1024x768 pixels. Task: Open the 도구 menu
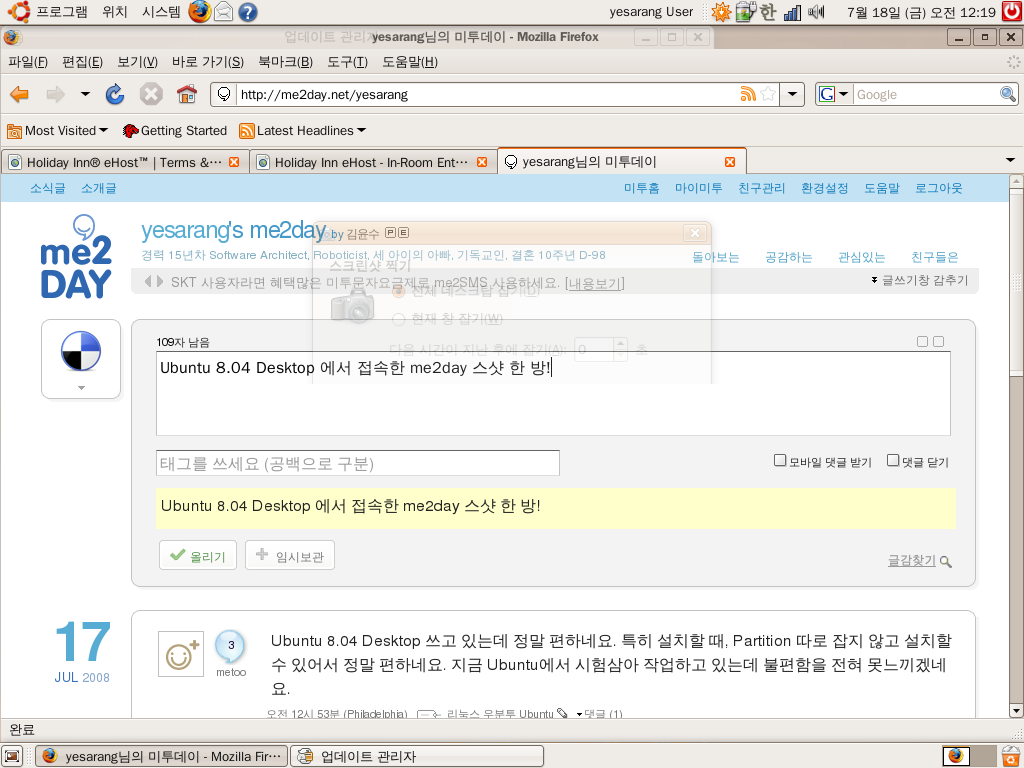coord(347,62)
